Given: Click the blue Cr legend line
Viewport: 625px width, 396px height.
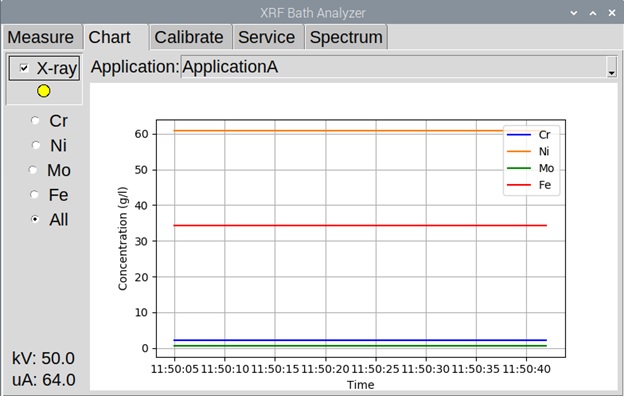Looking at the screenshot, I should click(519, 135).
